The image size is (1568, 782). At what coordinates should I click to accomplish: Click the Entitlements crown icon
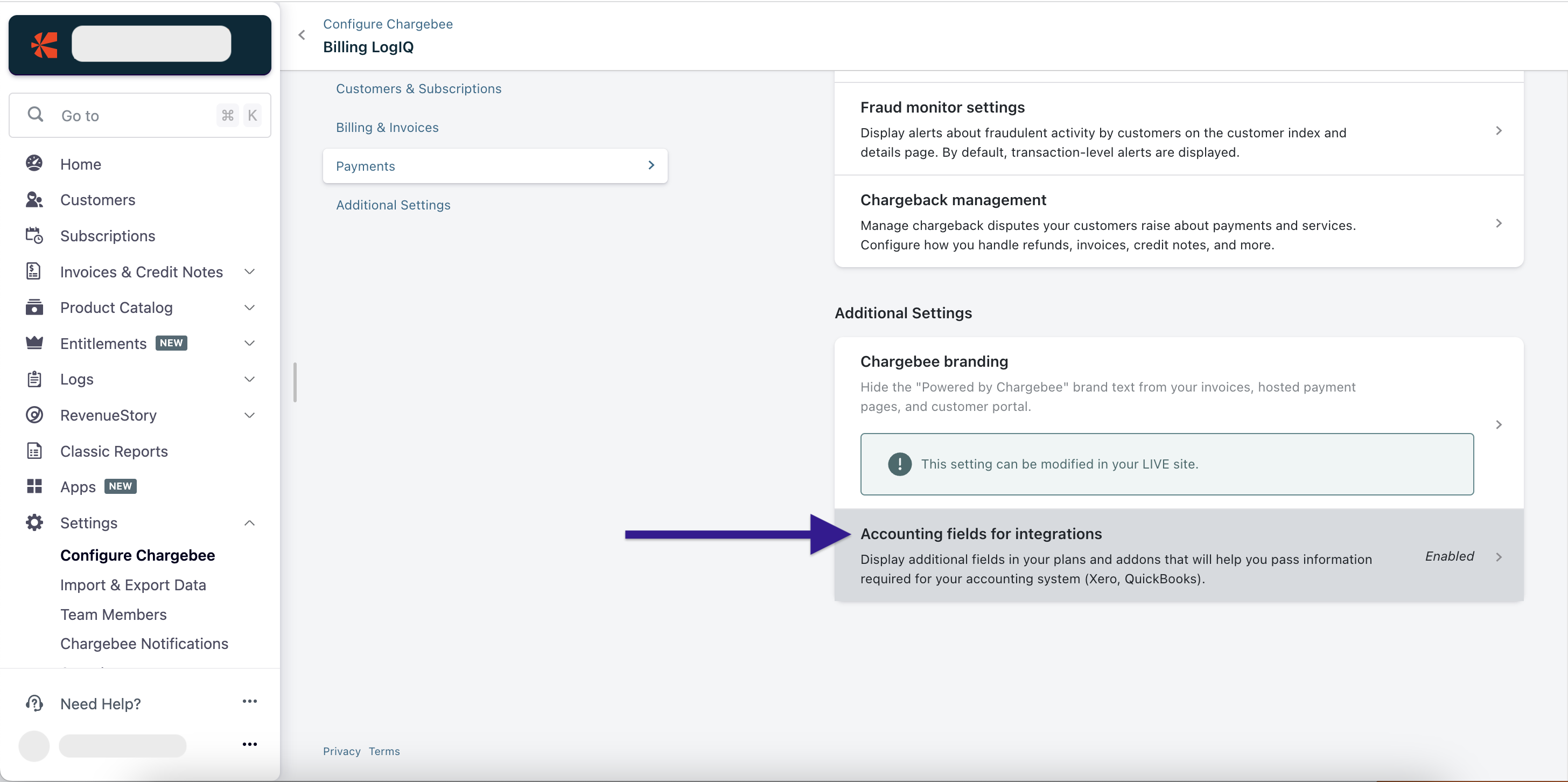click(x=34, y=343)
